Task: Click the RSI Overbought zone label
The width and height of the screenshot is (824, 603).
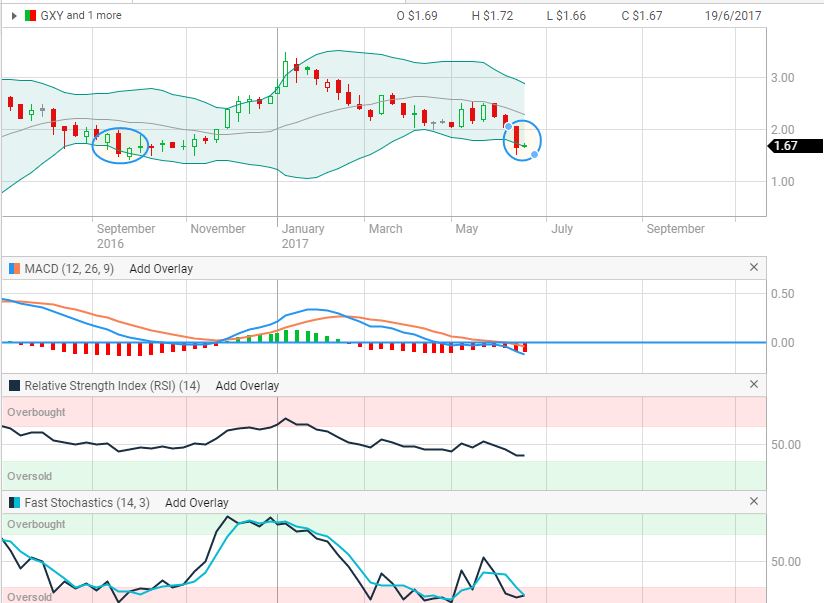Action: coord(36,412)
